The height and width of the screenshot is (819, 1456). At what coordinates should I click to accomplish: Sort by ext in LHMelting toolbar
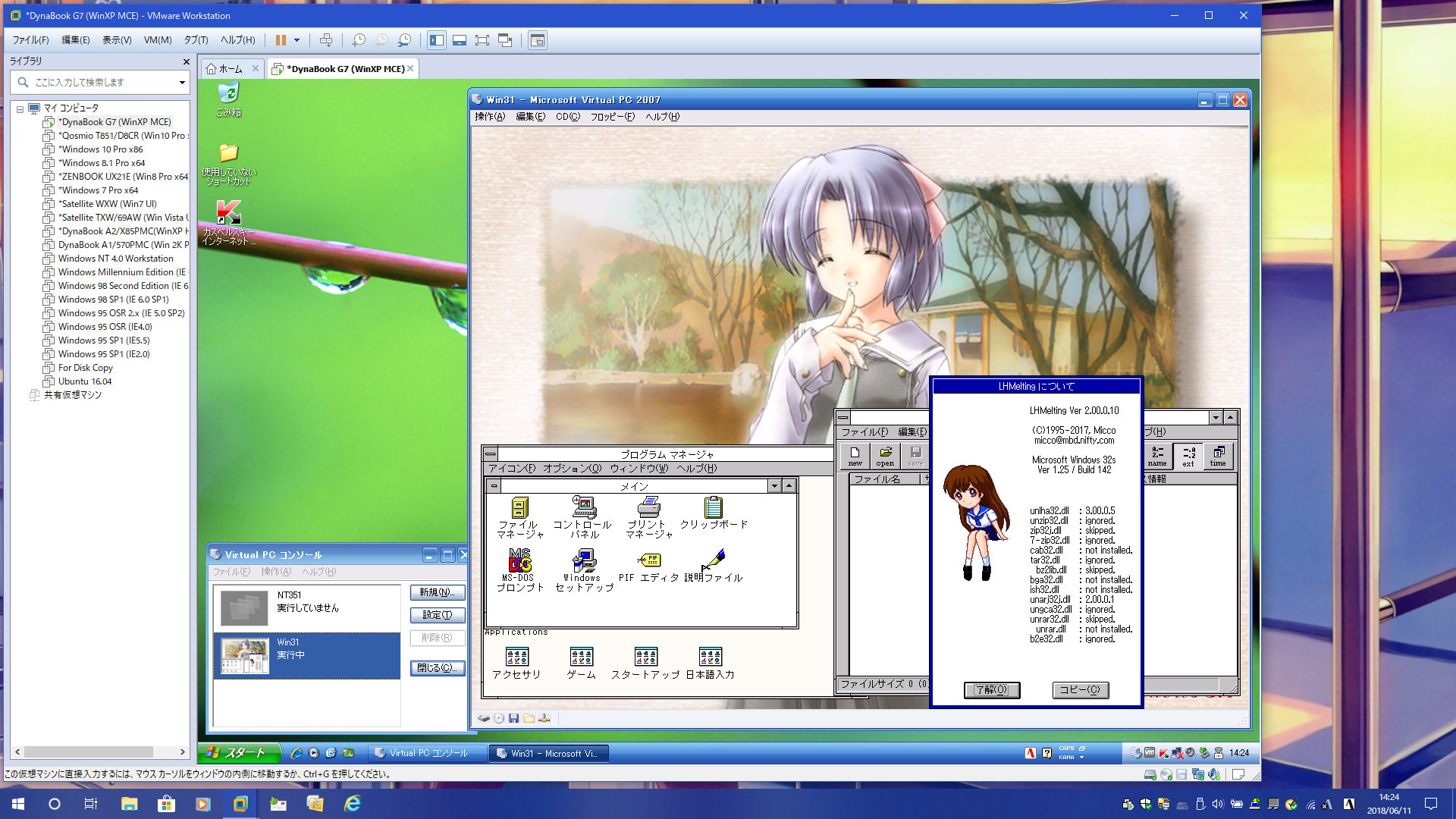click(x=1188, y=456)
